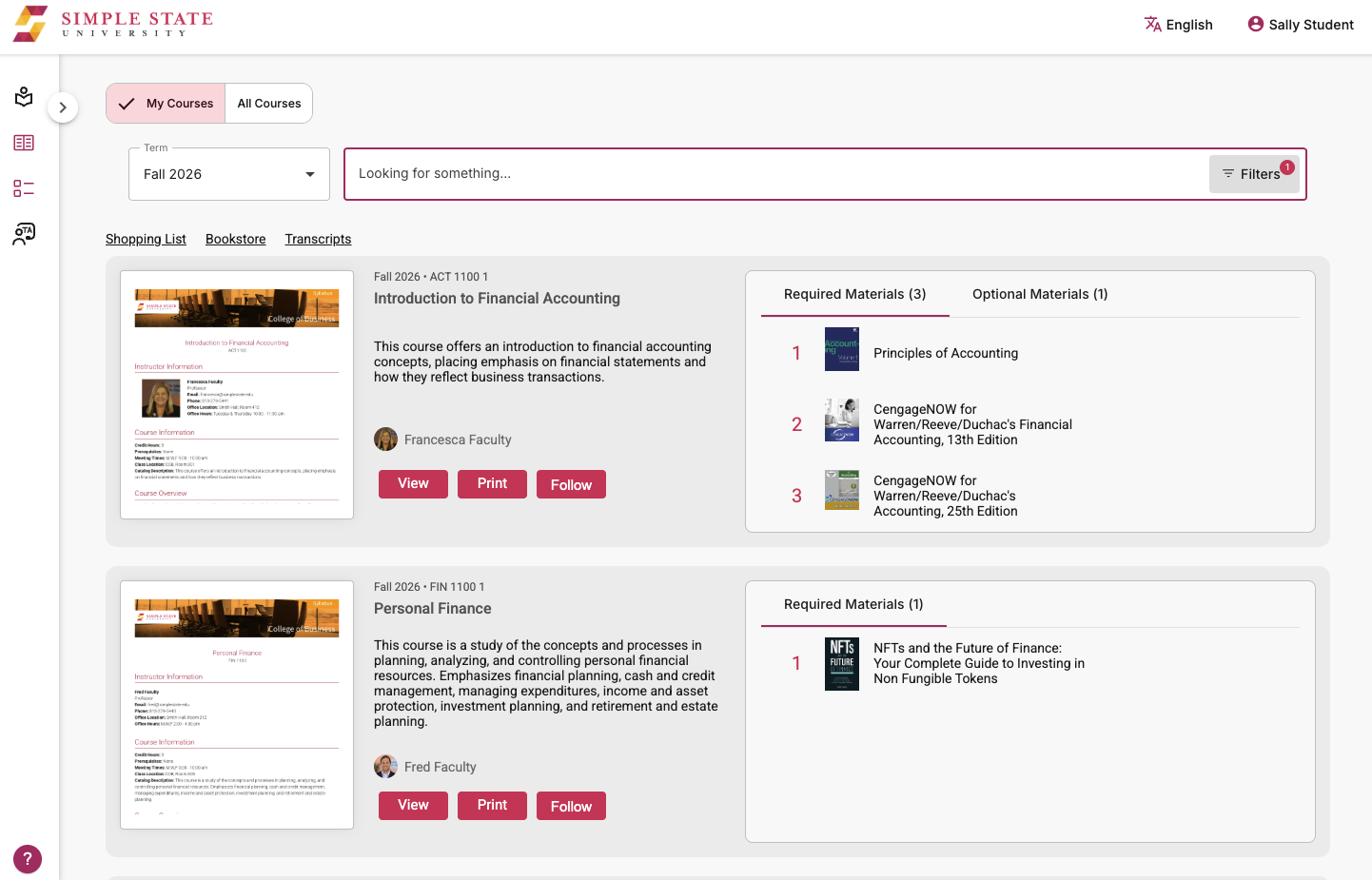Open the Personal Finance syllabus thumbnail
Screen dimensions: 1372x880
pyautogui.click(x=237, y=705)
